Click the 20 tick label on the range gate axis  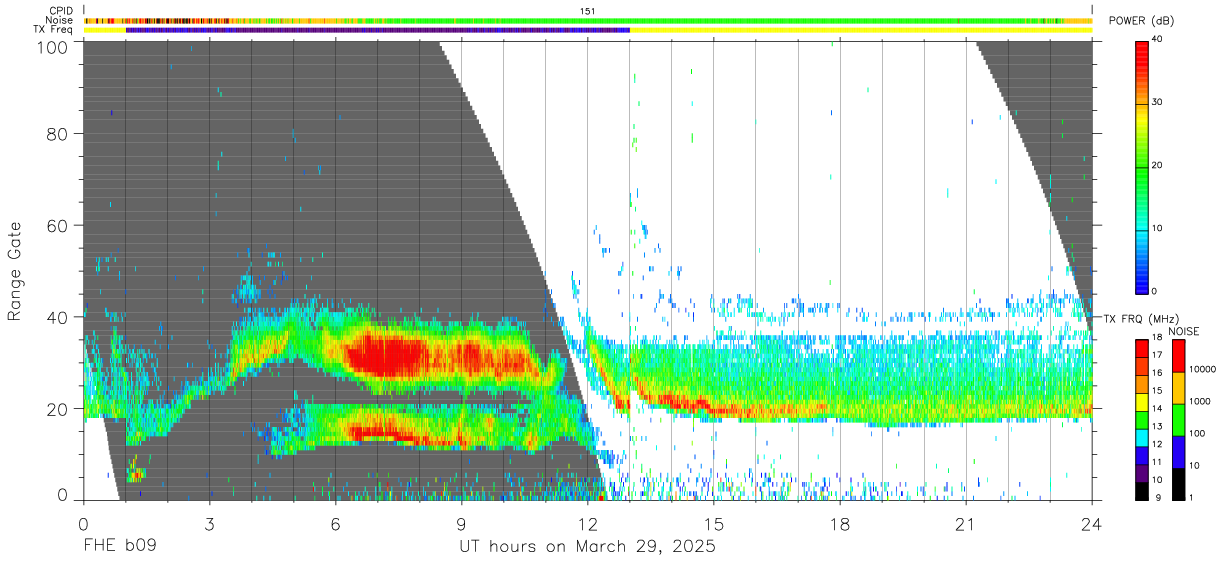pyautogui.click(x=57, y=409)
